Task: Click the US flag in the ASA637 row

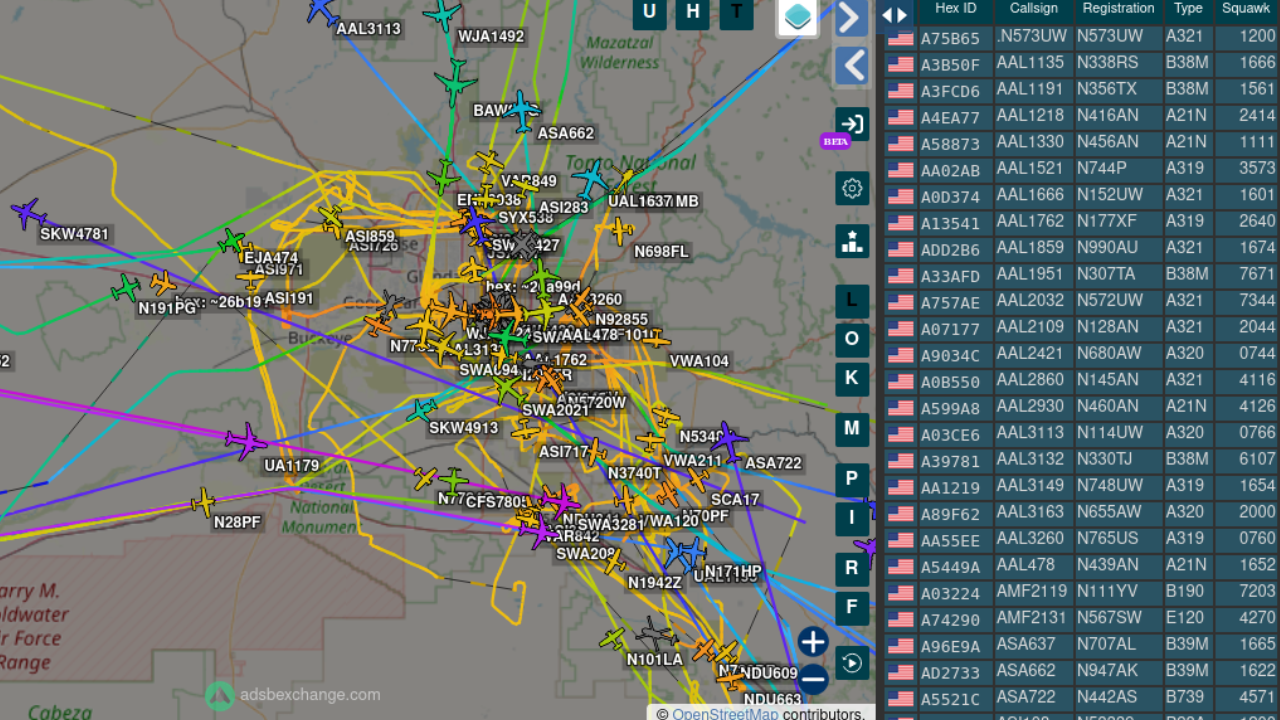Action: coord(900,646)
